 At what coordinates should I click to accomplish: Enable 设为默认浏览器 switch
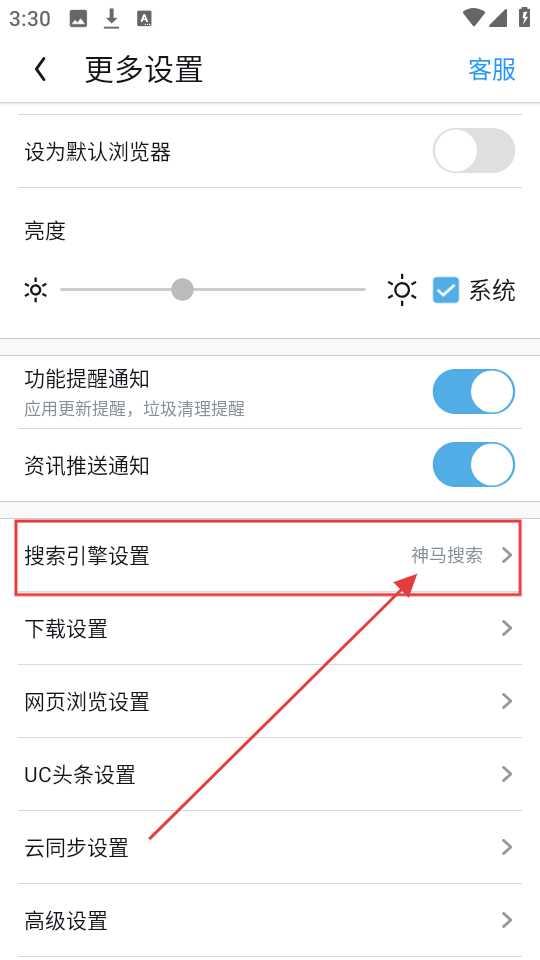coord(474,151)
